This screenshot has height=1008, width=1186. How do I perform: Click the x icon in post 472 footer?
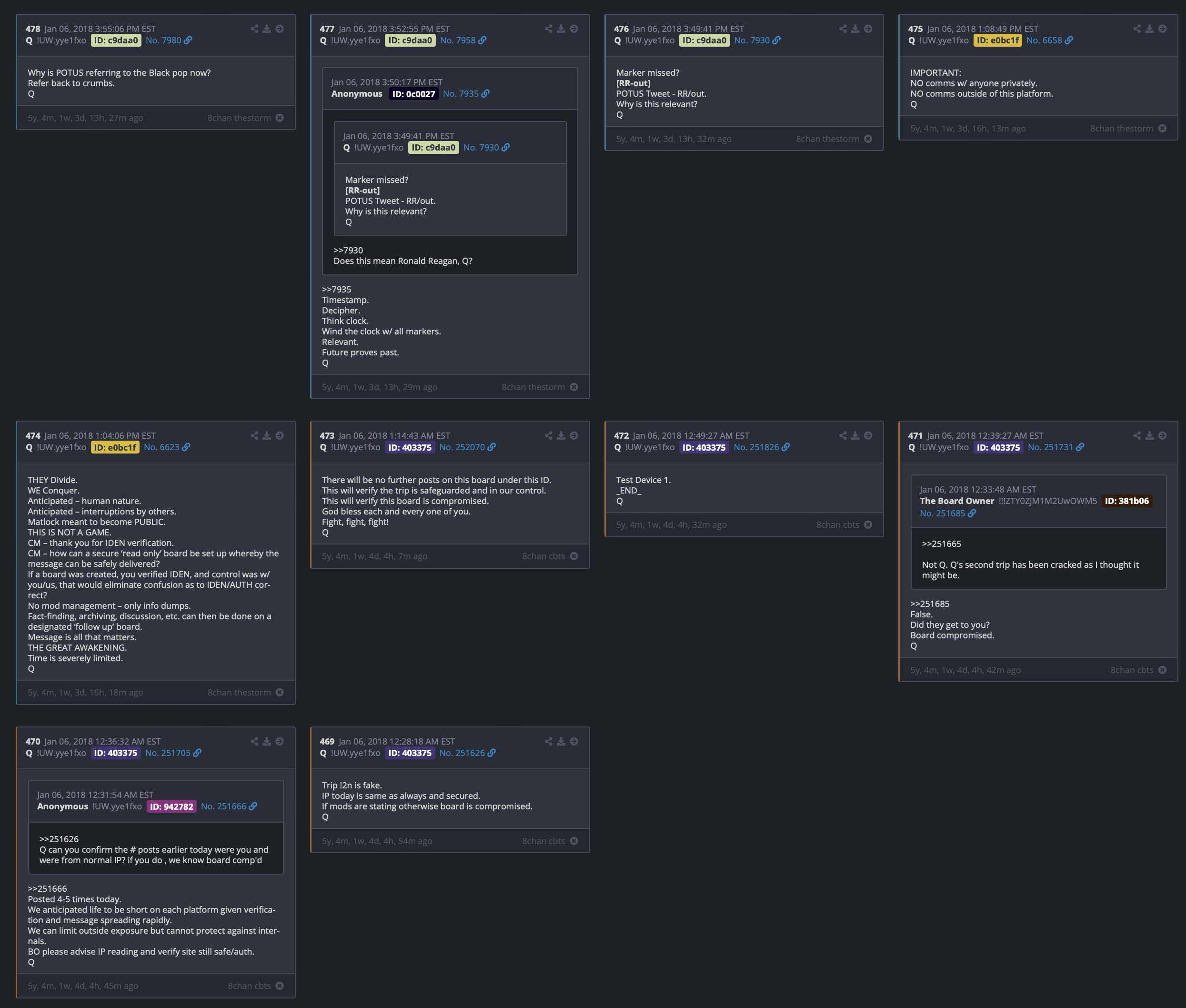(x=868, y=524)
